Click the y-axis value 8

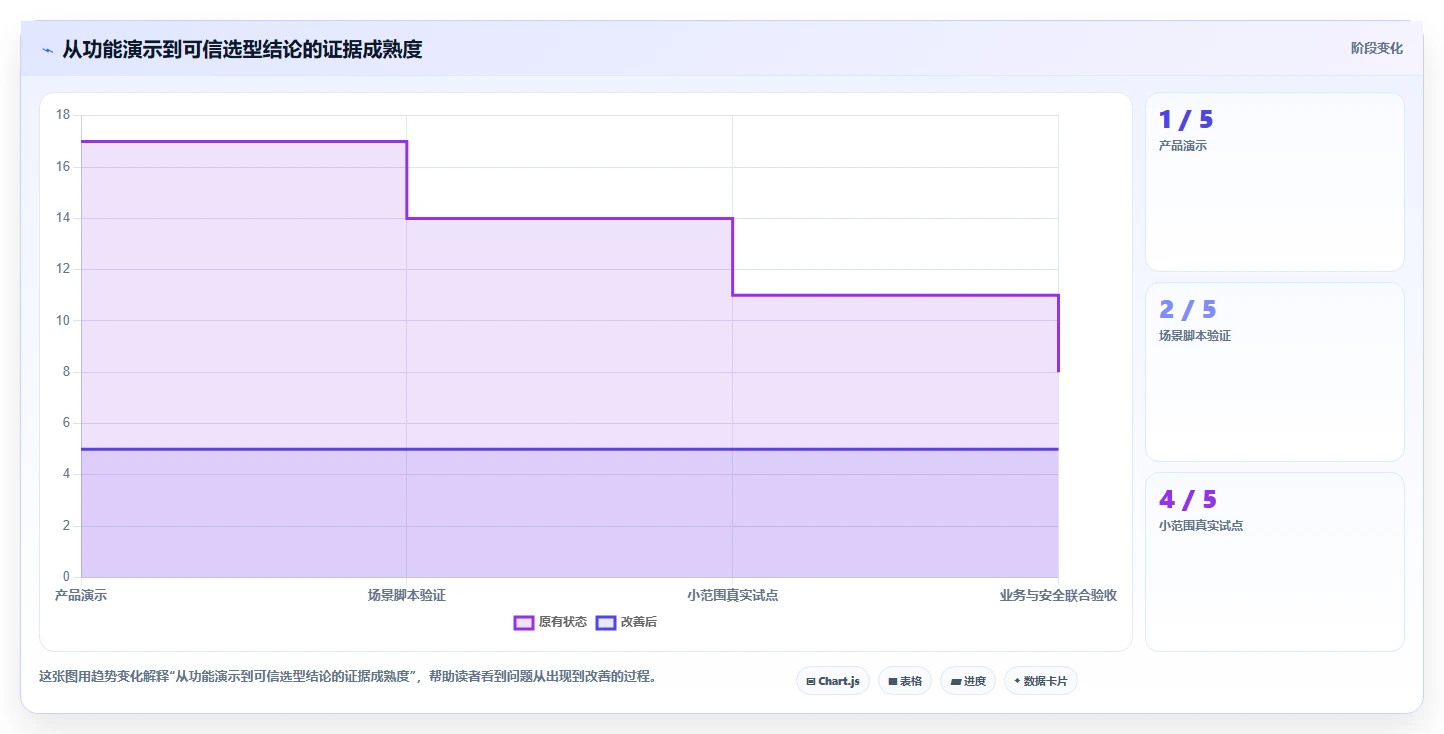click(x=66, y=372)
